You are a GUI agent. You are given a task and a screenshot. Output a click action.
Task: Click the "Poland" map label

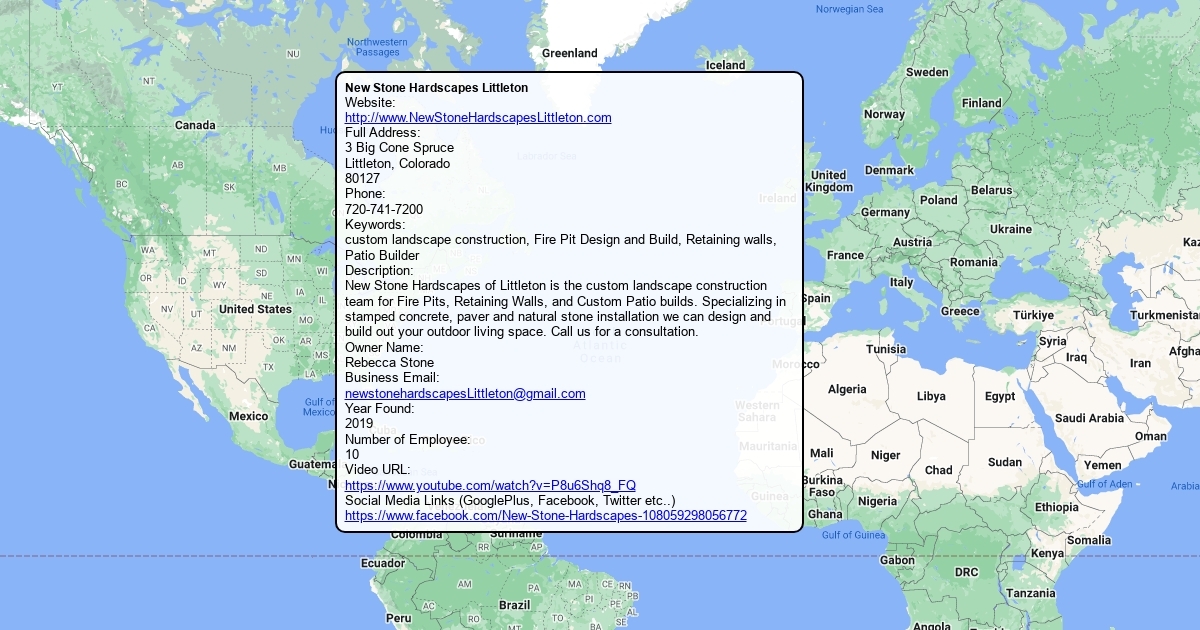tap(938, 200)
